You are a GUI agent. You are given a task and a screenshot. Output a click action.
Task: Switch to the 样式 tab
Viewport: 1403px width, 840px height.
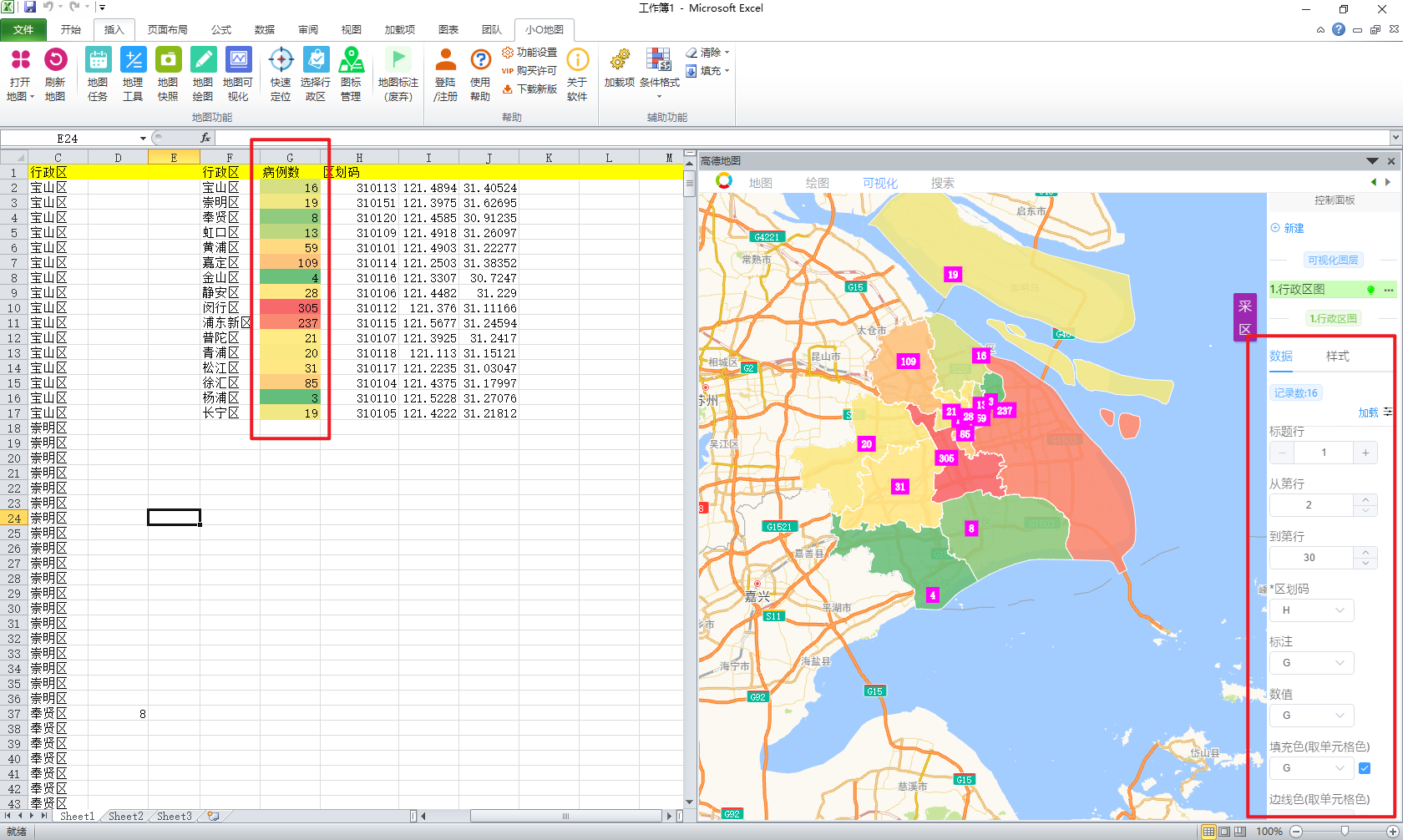[x=1337, y=357]
